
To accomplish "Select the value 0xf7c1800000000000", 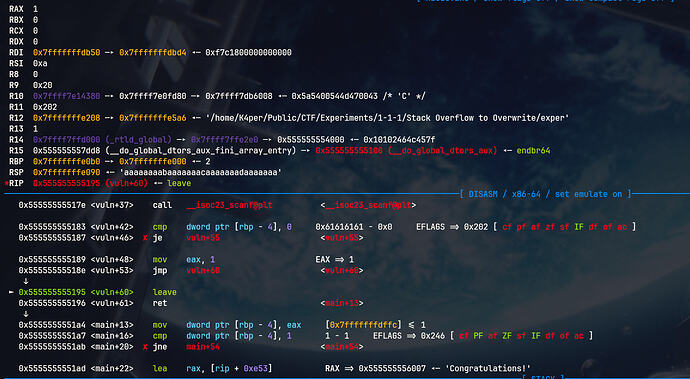I will pyautogui.click(x=248, y=52).
